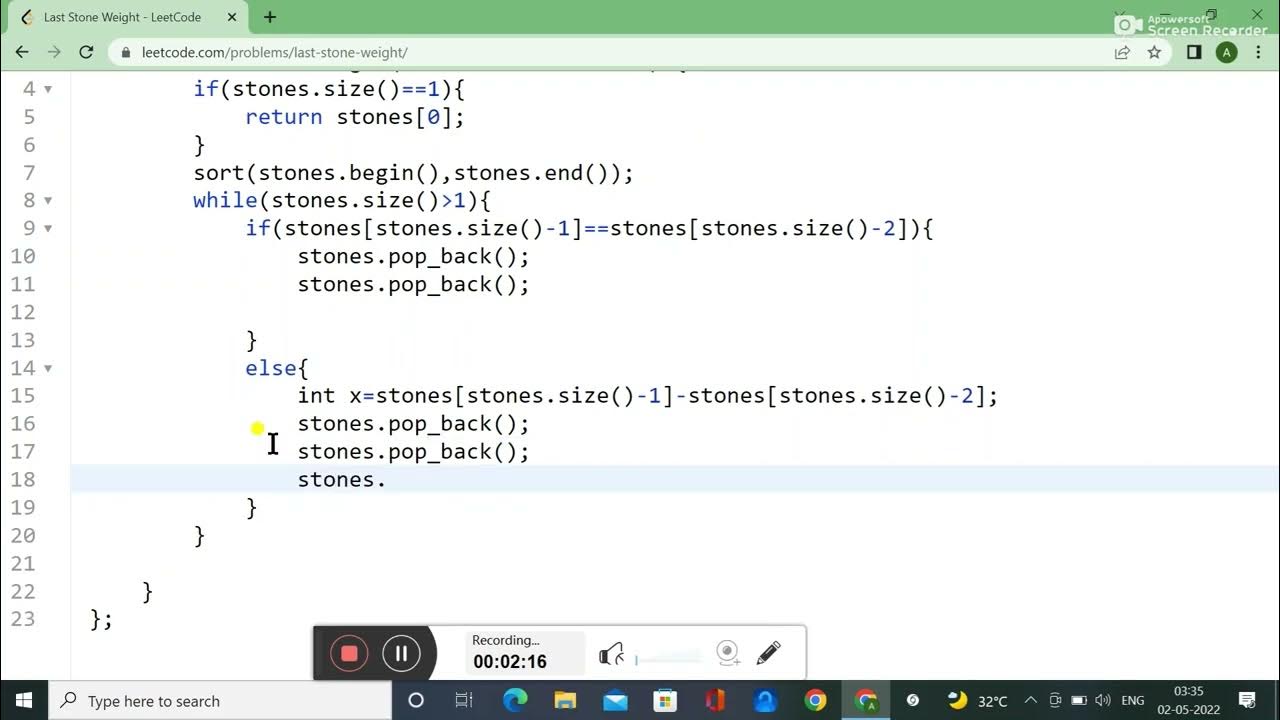Open the first Chrome icon on taskbar

tap(815, 700)
